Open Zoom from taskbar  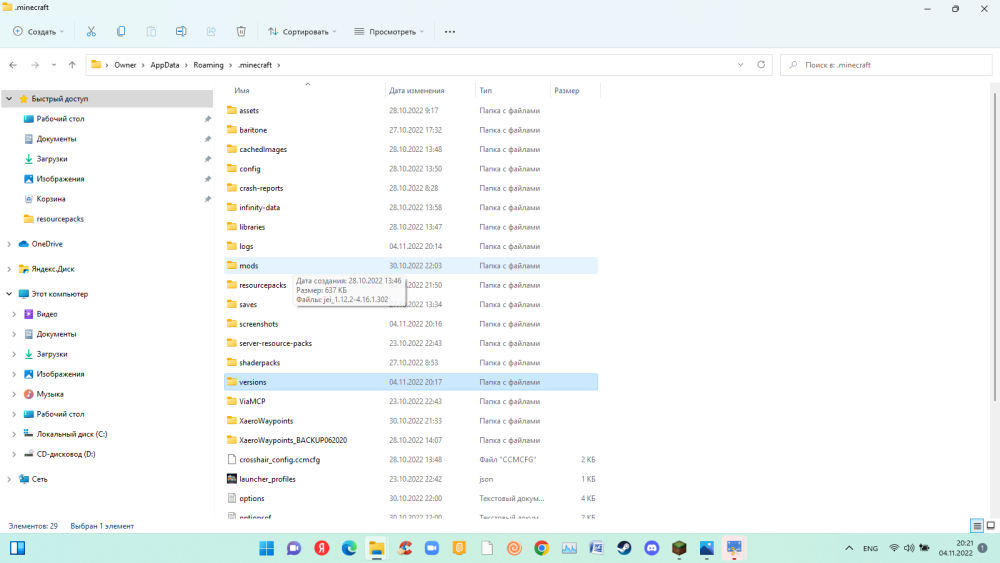pyautogui.click(x=432, y=548)
